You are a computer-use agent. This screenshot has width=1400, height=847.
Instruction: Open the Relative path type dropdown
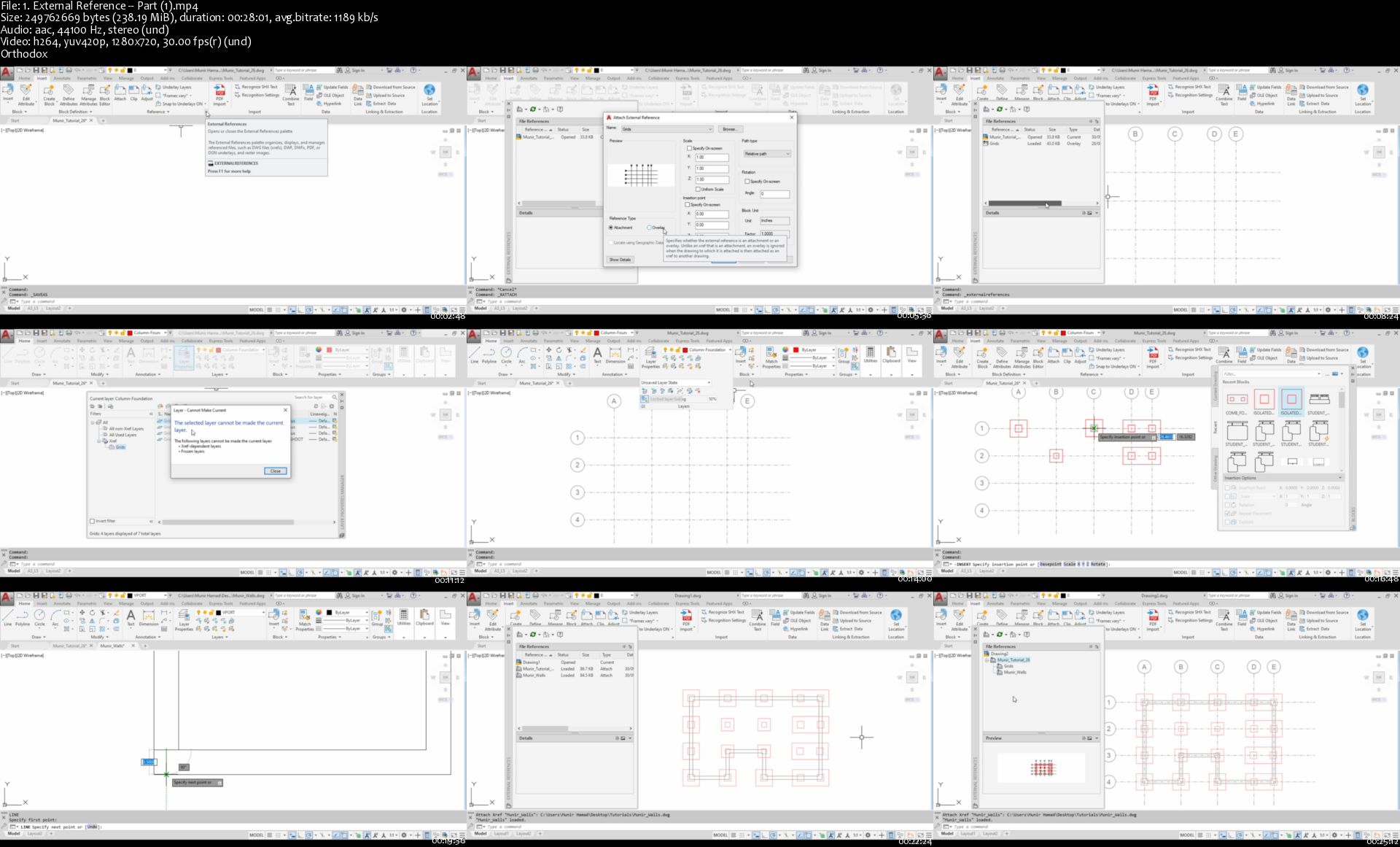pyautogui.click(x=766, y=154)
